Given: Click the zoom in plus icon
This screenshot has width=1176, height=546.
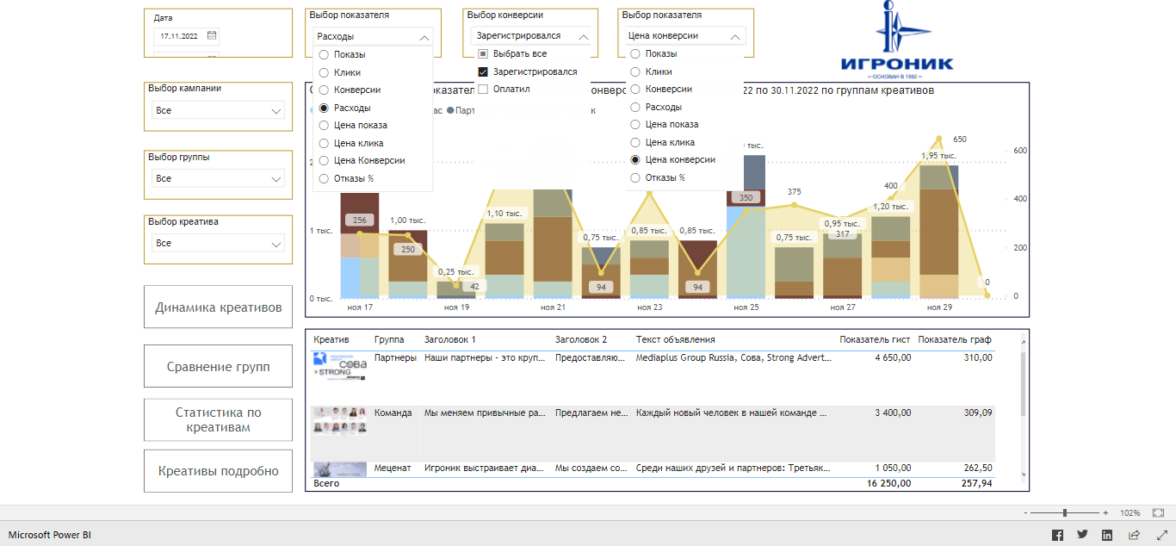Looking at the screenshot, I should [x=1105, y=512].
